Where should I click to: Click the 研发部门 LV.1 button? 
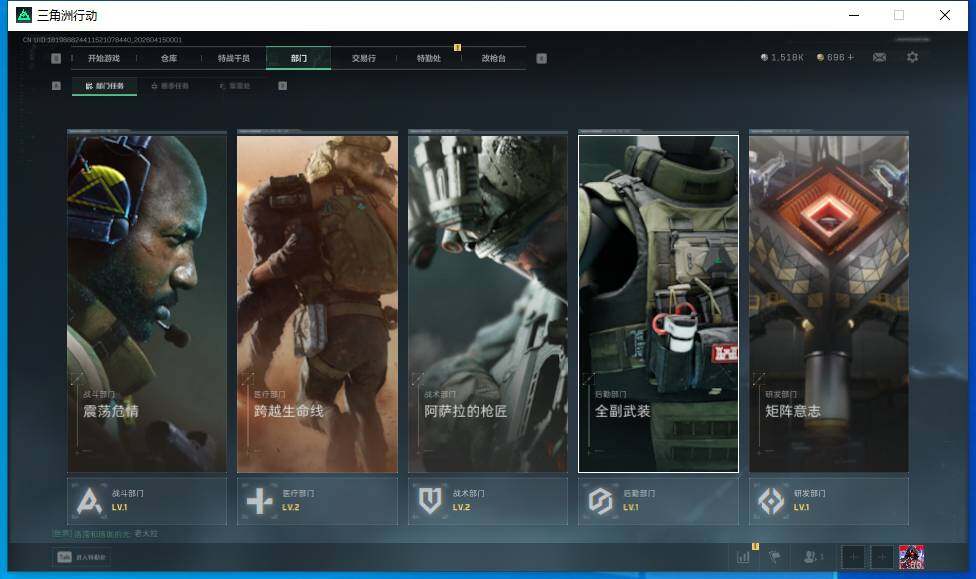(829, 501)
